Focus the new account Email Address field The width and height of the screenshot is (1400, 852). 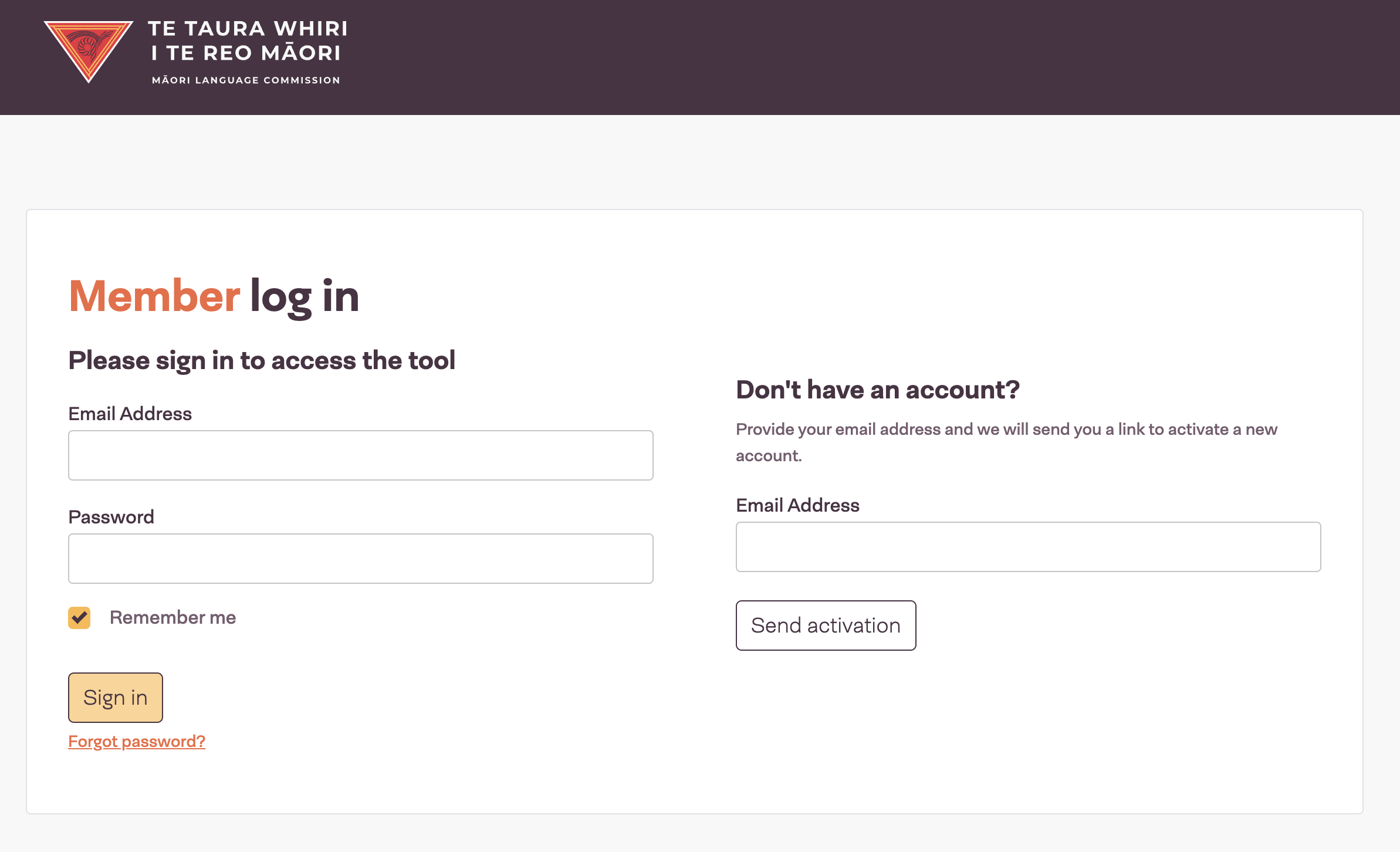click(x=1028, y=547)
